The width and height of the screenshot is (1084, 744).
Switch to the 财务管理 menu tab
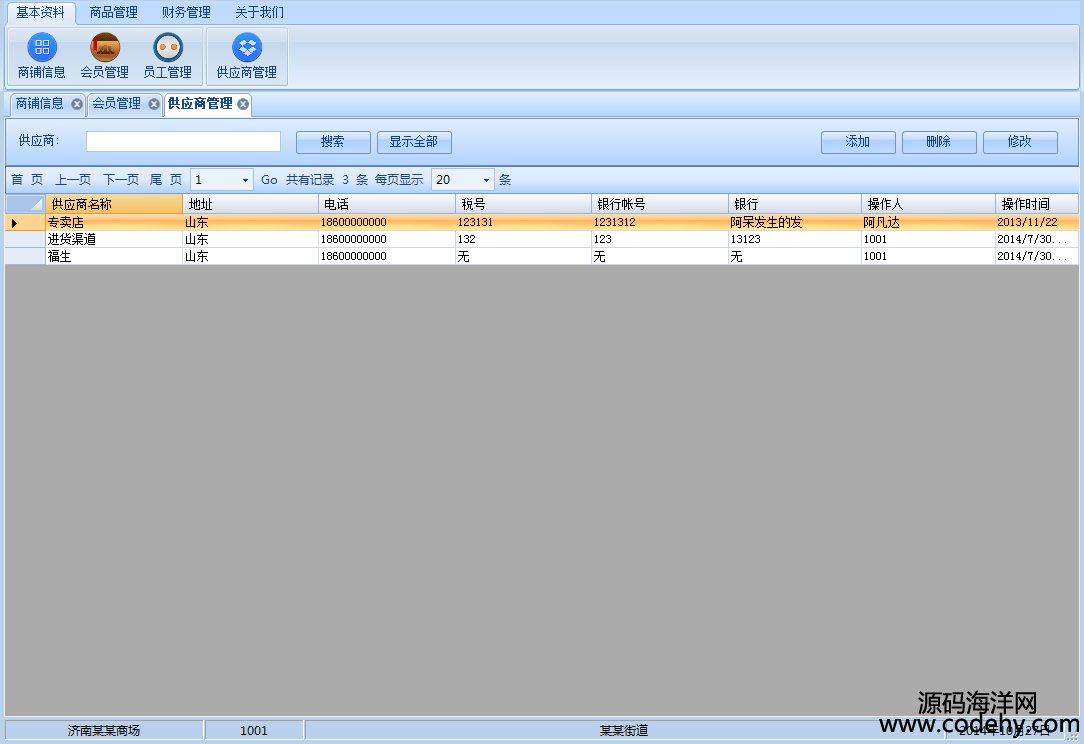186,13
